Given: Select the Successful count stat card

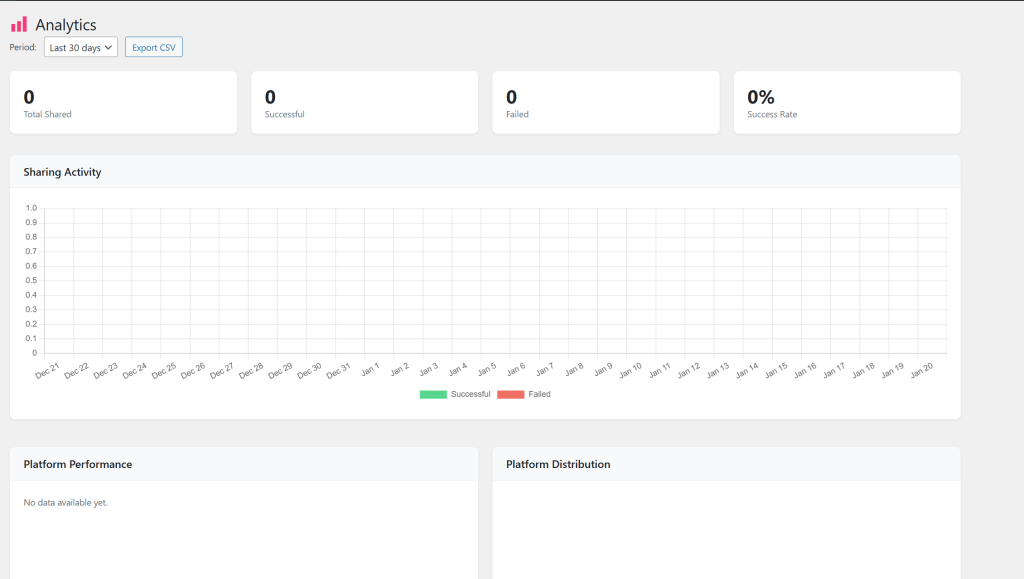Looking at the screenshot, I should (x=364, y=102).
